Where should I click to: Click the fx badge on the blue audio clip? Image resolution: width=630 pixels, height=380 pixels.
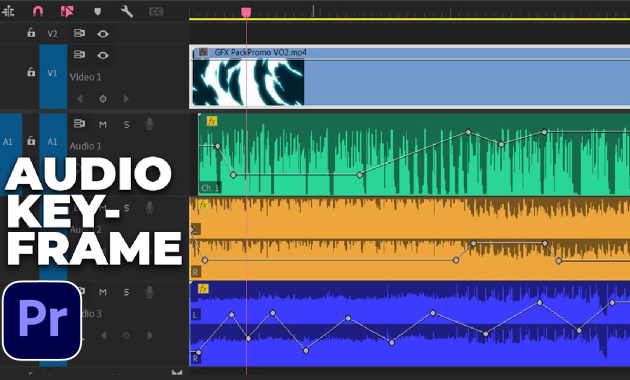pos(203,288)
